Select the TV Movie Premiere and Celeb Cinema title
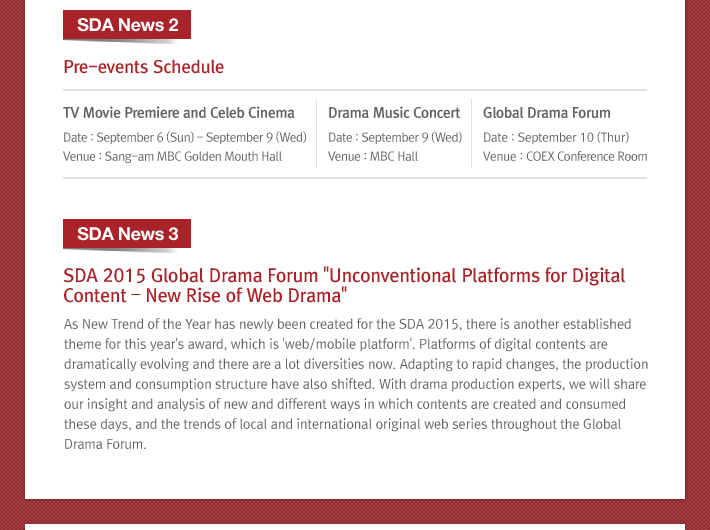 179,113
